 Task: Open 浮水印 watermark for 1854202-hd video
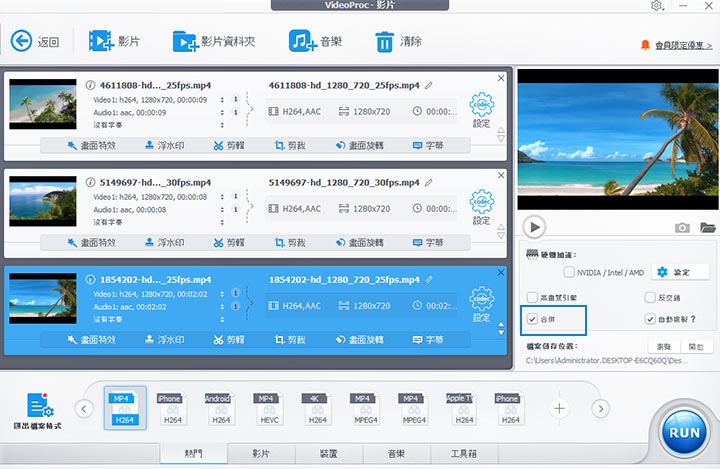click(x=165, y=339)
